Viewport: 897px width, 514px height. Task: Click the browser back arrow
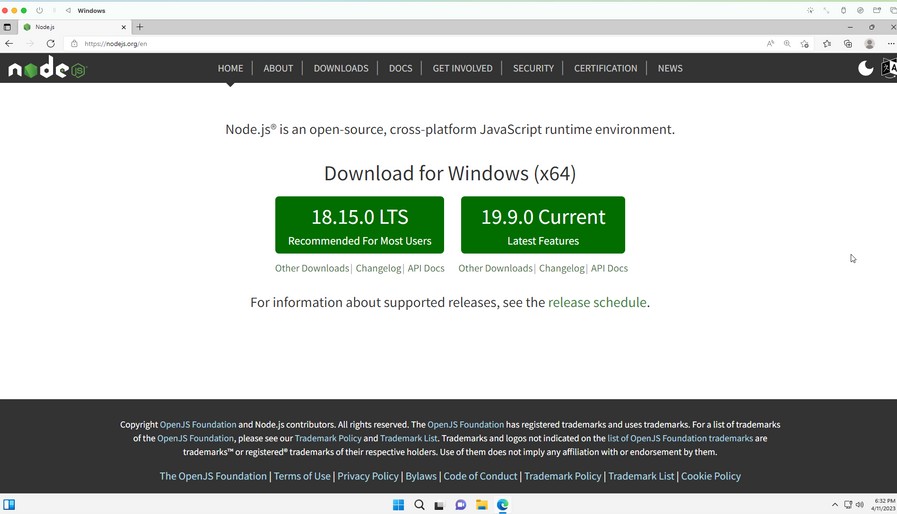9,44
